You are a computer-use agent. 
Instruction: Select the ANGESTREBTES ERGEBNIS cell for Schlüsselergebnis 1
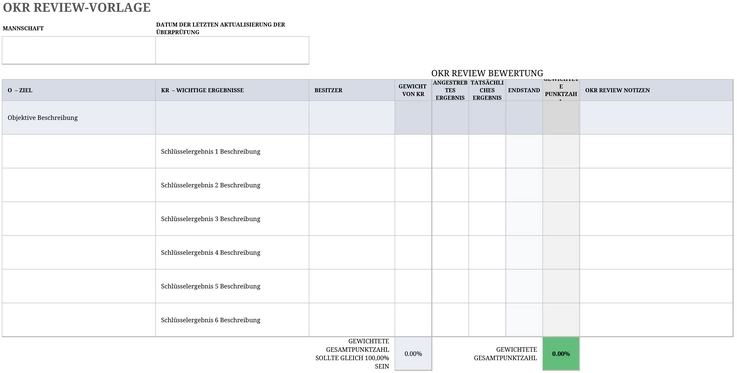point(450,152)
